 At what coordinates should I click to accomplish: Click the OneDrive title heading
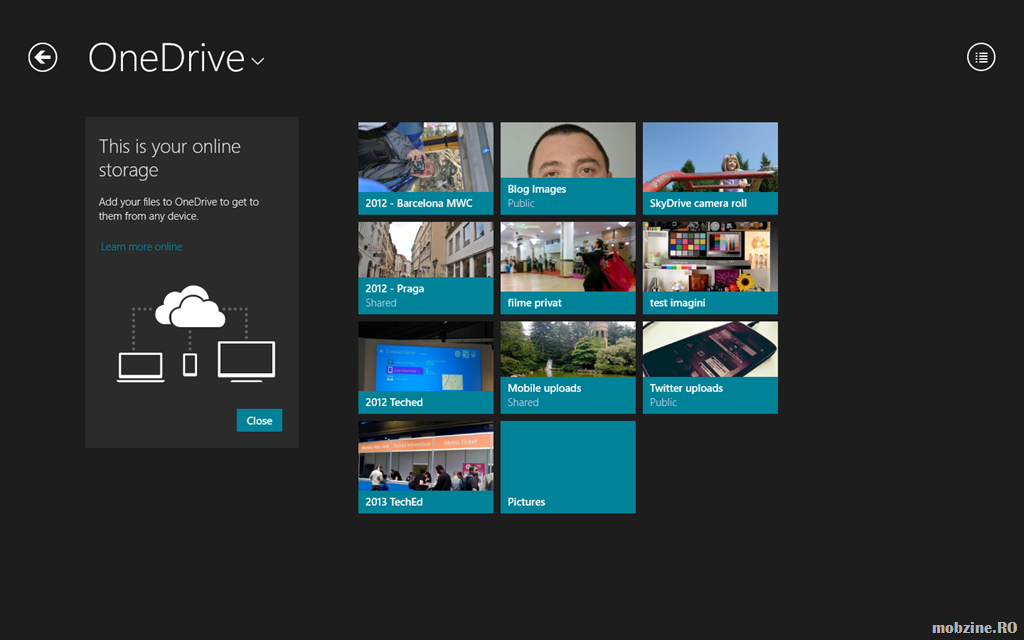[167, 57]
